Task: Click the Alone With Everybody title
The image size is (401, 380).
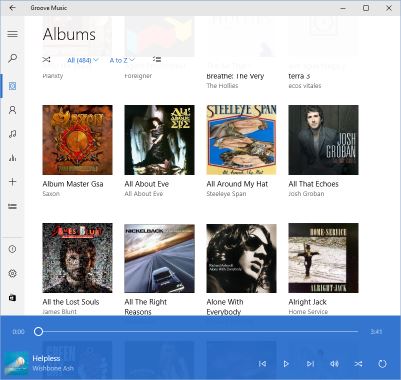Action: pos(225,307)
